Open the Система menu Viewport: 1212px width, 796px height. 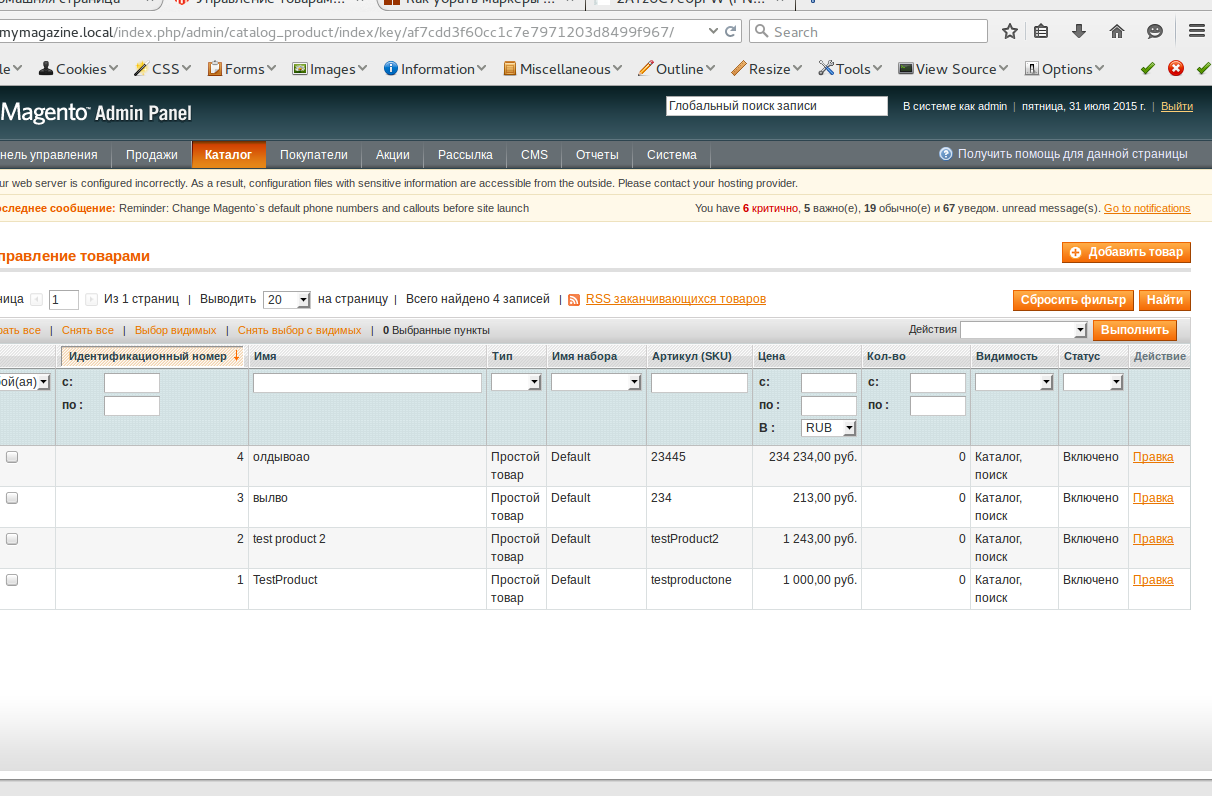pyautogui.click(x=672, y=155)
